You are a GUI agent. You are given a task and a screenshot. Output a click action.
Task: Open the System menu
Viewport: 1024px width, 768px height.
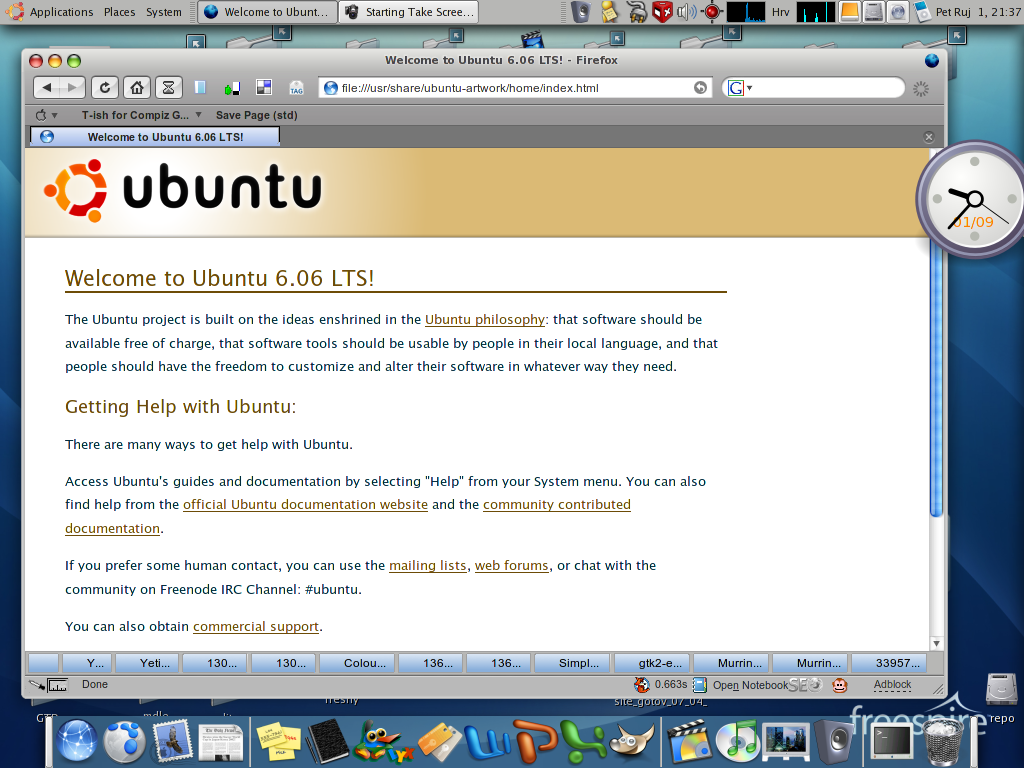coord(164,12)
